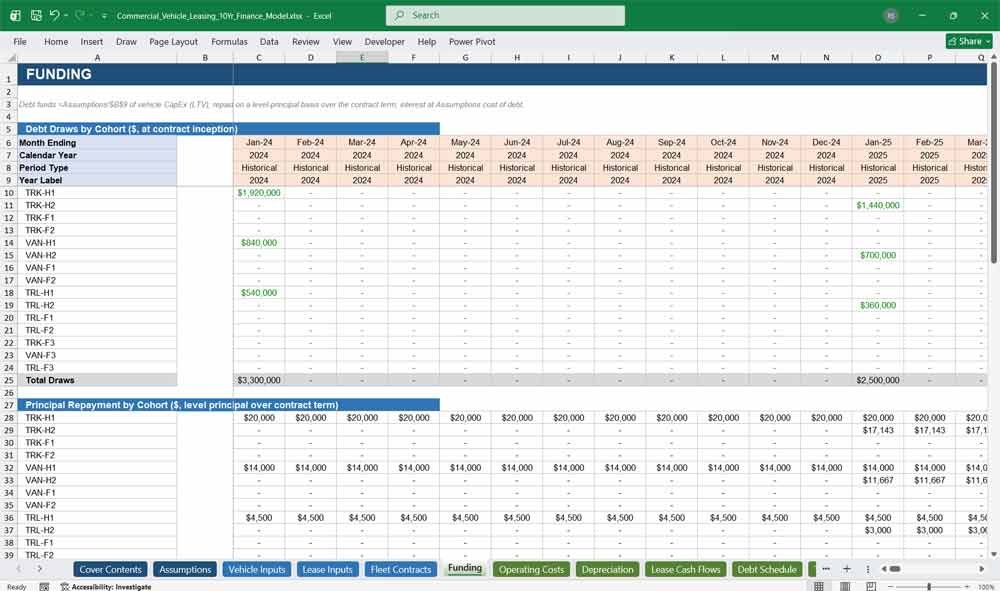Viewport: 1000px width, 591px height.
Task: Click the horizontal scrollbar thumb
Action: click(895, 569)
